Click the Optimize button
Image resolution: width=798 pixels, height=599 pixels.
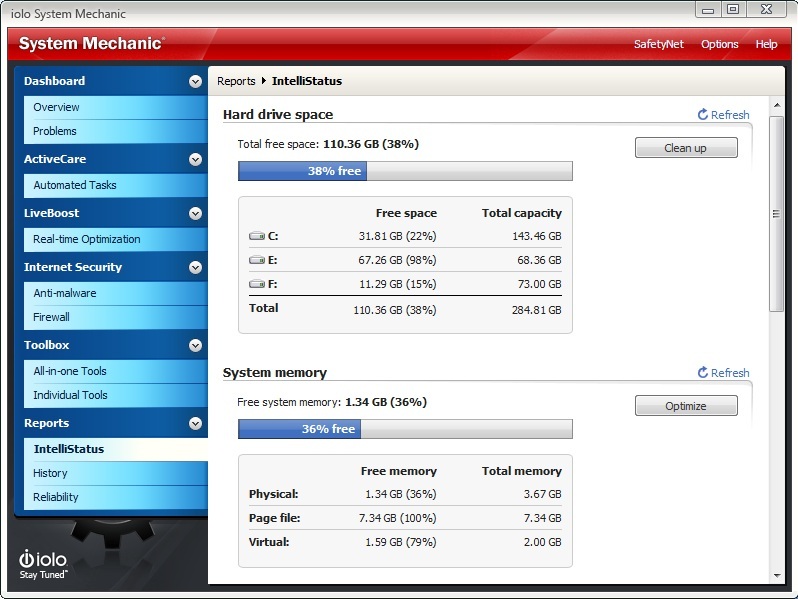pyautogui.click(x=686, y=406)
